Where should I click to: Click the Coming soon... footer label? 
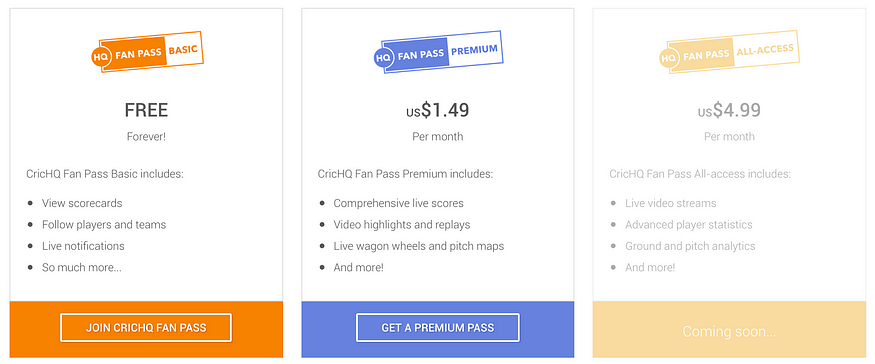pos(729,332)
